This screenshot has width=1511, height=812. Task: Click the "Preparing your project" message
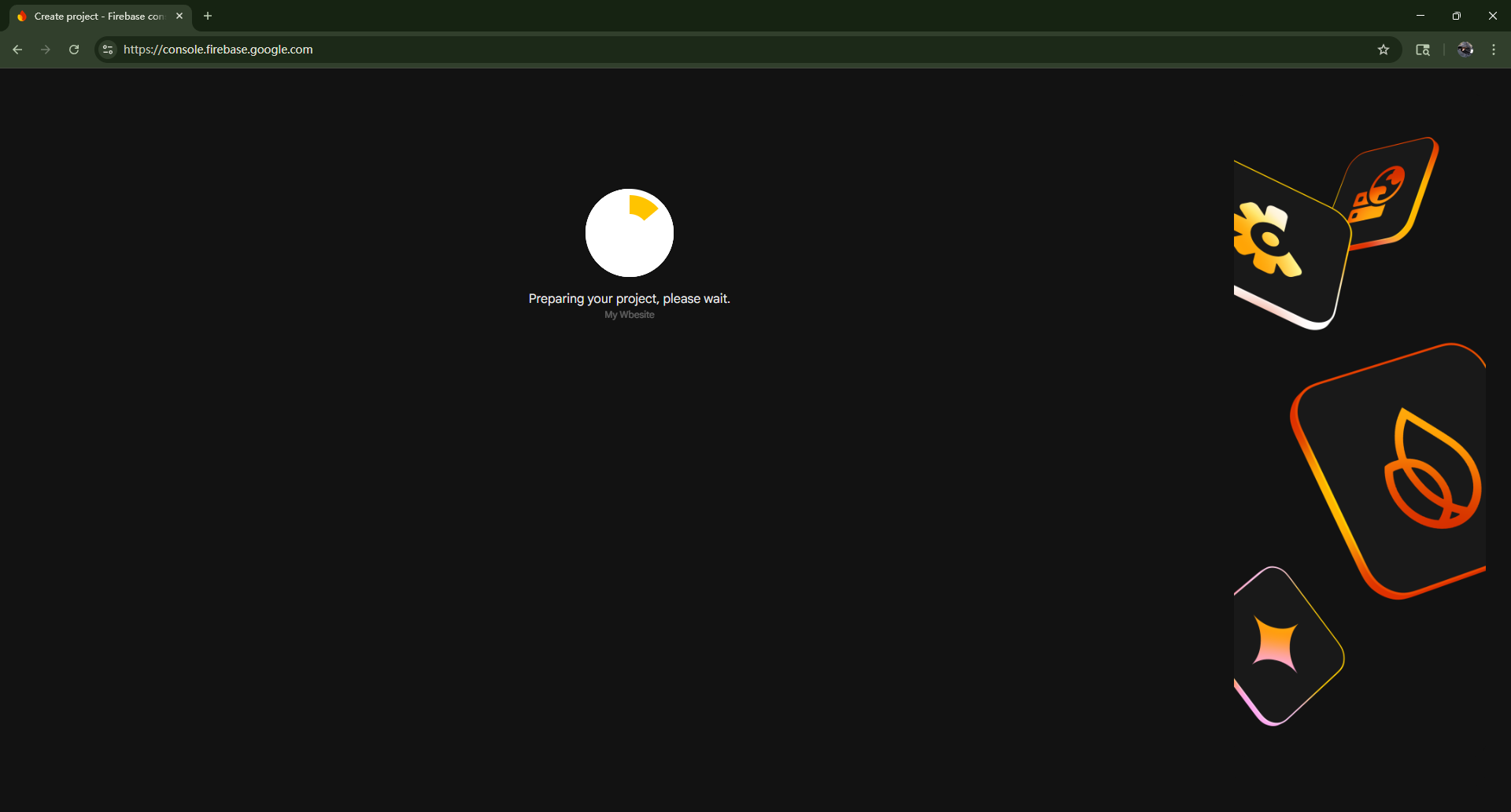coord(630,299)
